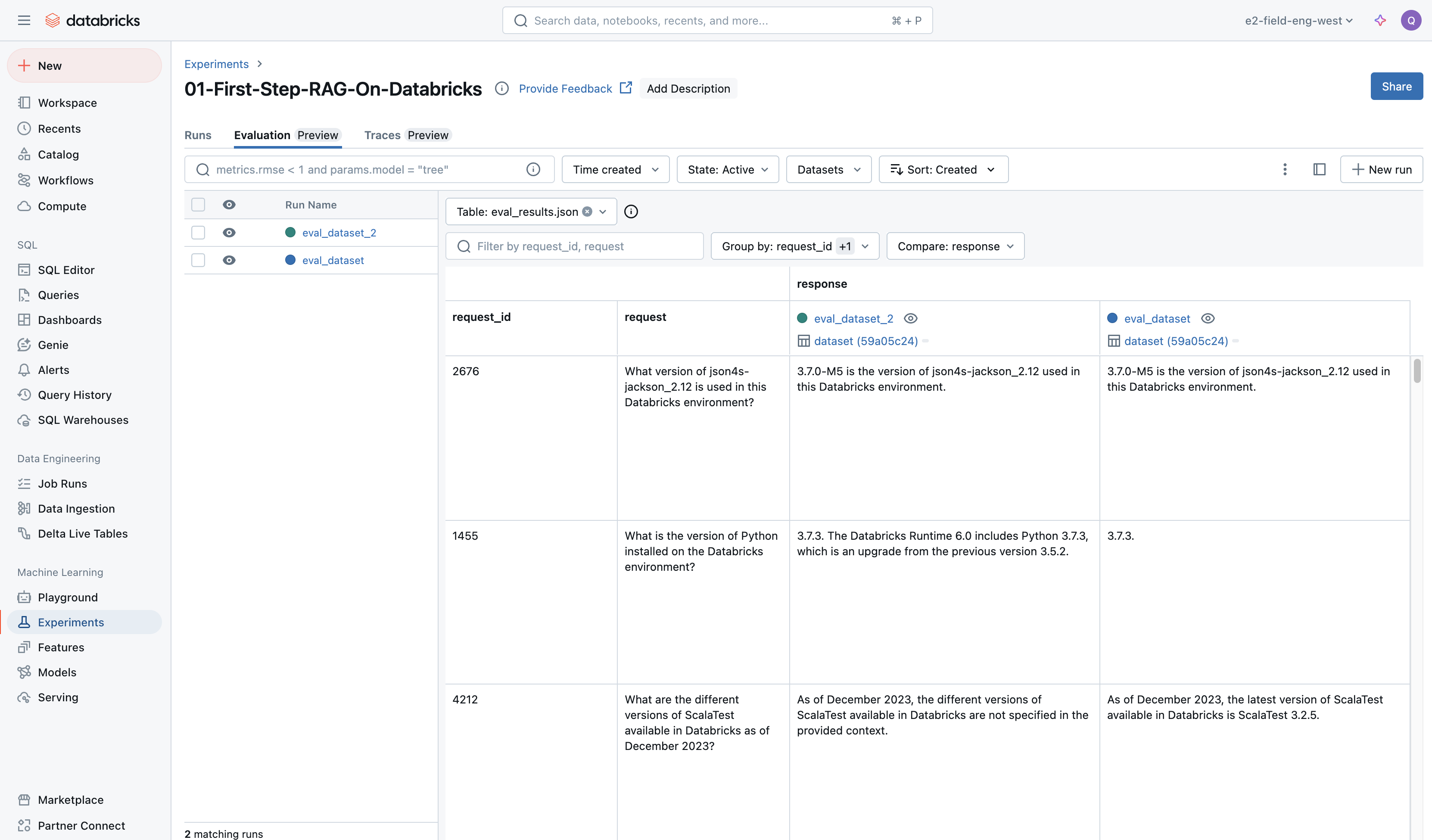Open the Group by: request_id dropdown
This screenshot has width=1432, height=840.
794,246
